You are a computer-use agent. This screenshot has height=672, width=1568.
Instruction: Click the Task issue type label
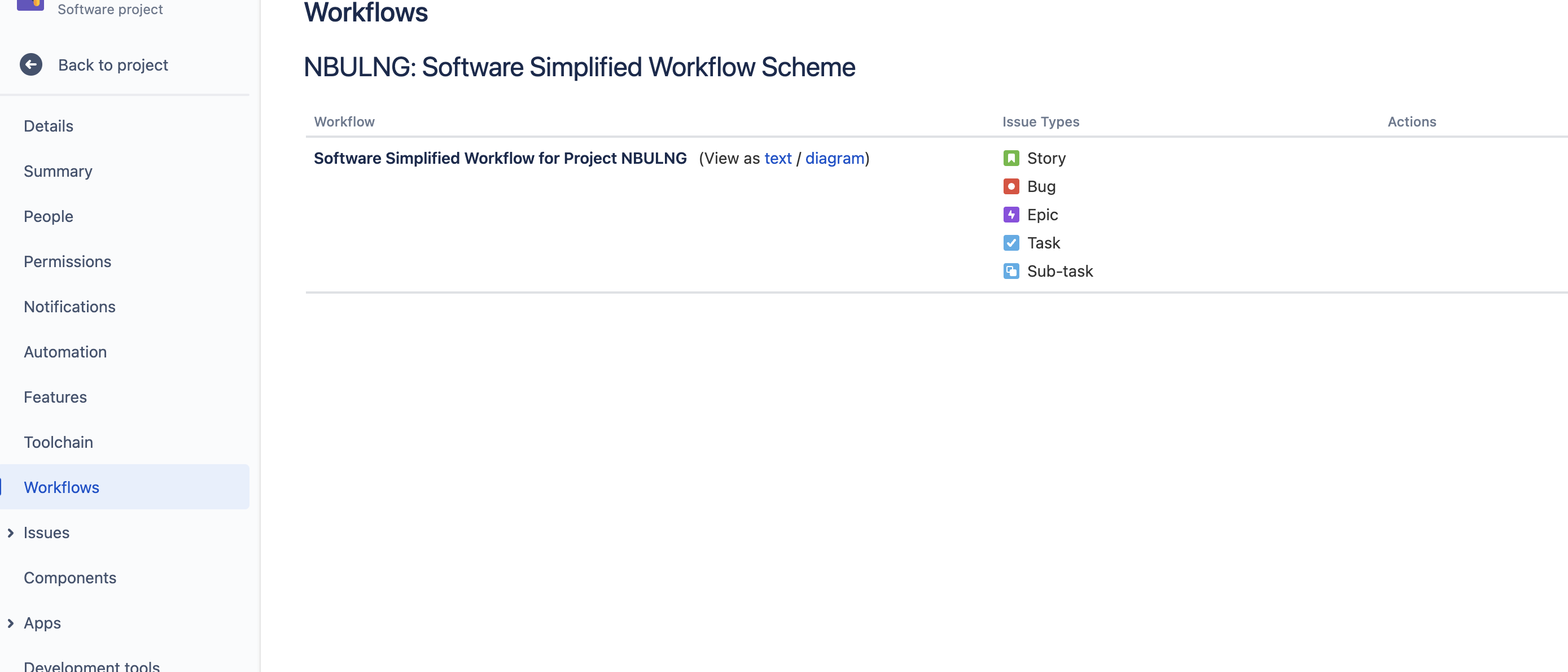(1043, 243)
